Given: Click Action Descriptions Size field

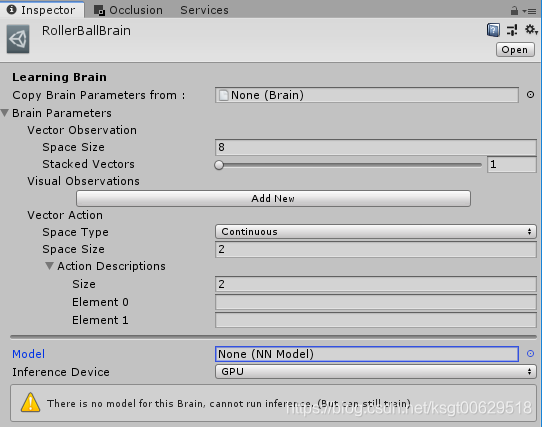Looking at the screenshot, I should (376, 284).
